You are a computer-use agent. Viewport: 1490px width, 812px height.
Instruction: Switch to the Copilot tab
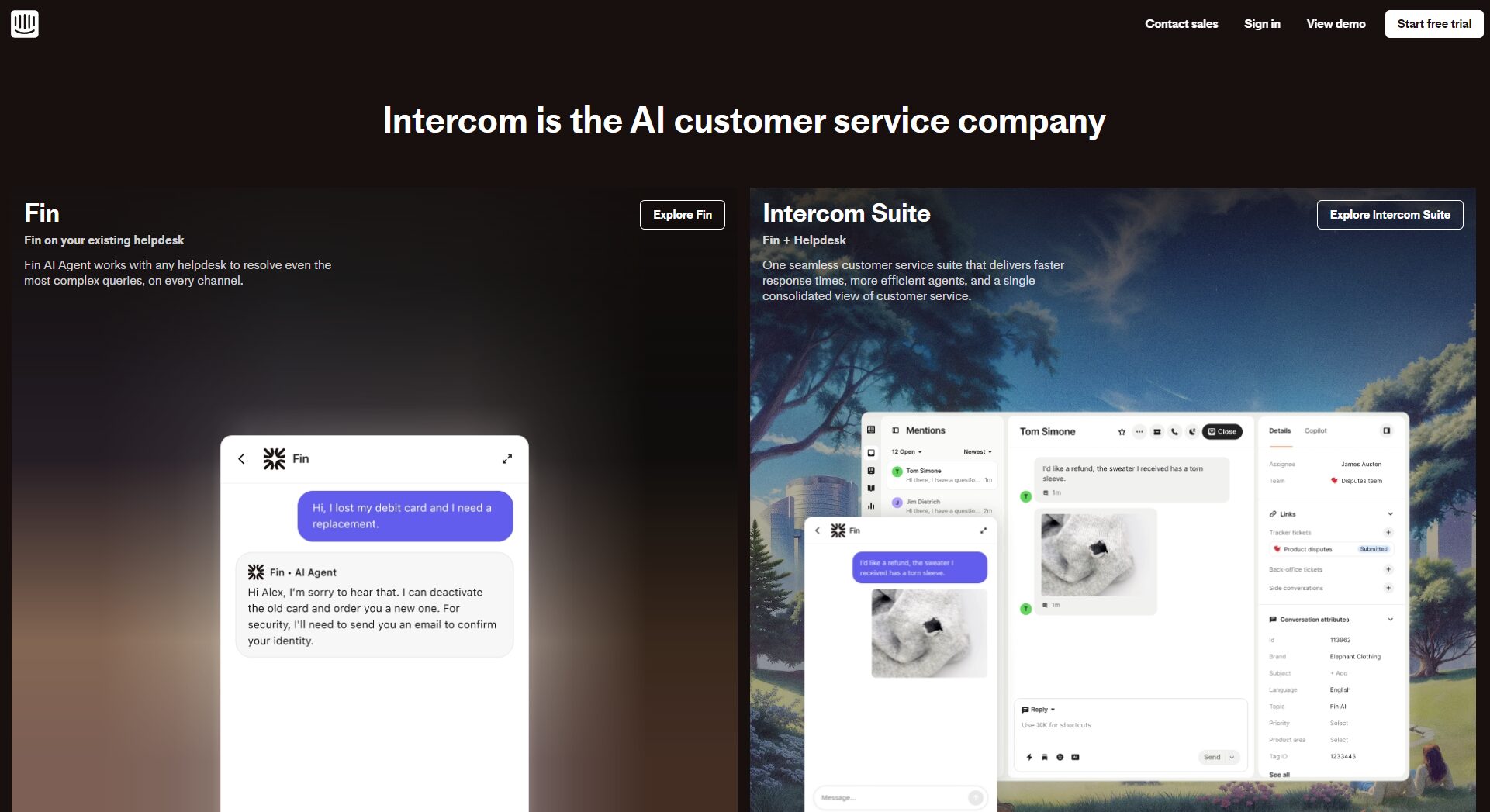point(1315,430)
